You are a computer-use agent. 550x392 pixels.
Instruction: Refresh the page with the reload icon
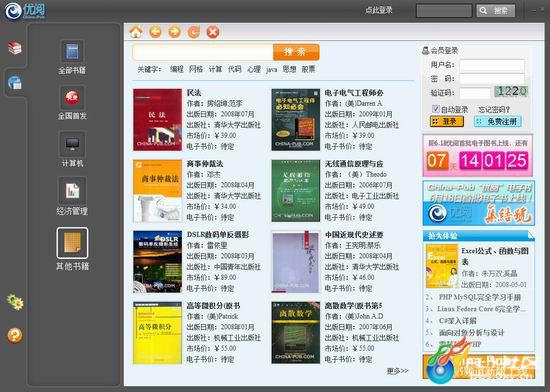point(194,32)
